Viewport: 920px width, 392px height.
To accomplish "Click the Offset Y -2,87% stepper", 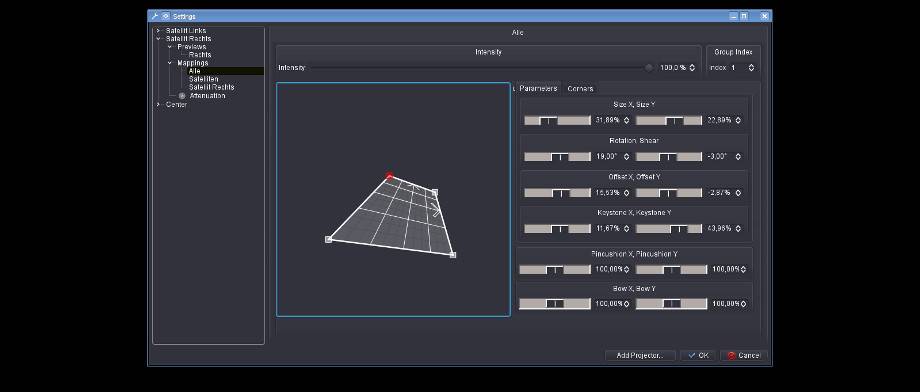I will click(x=738, y=192).
